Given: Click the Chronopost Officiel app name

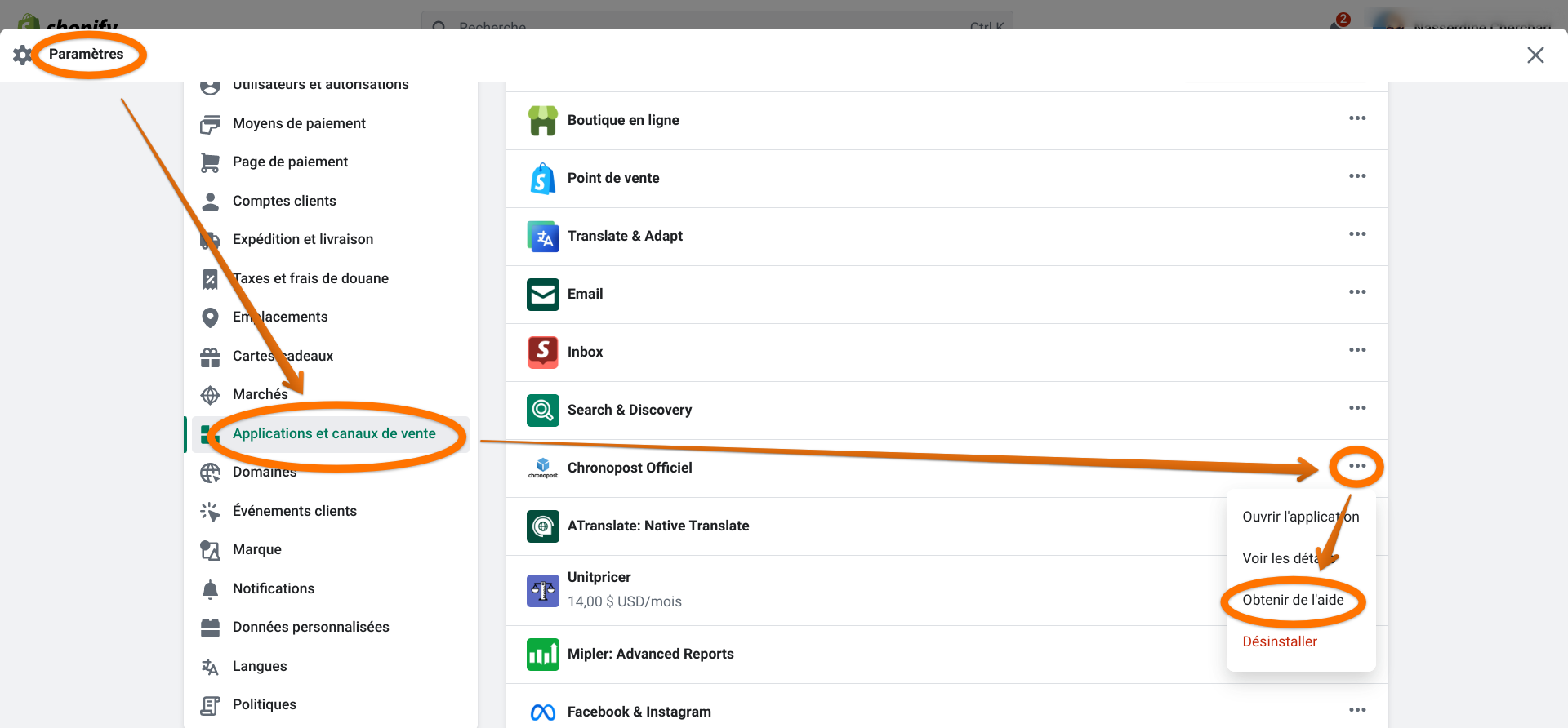Looking at the screenshot, I should [630, 468].
